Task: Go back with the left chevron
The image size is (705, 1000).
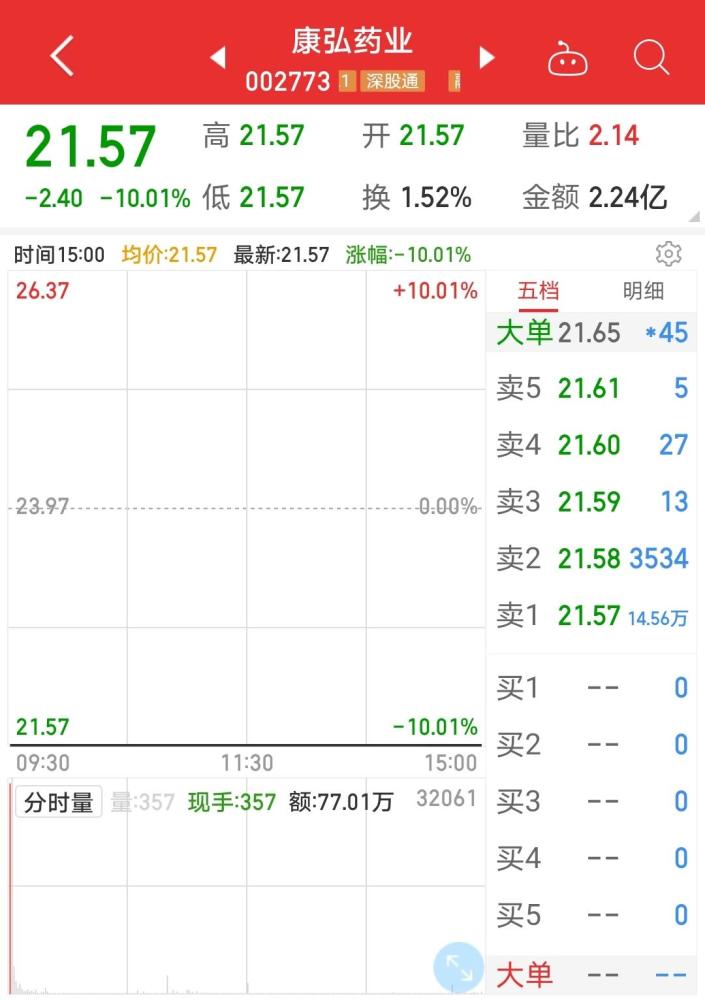Action: coord(62,56)
